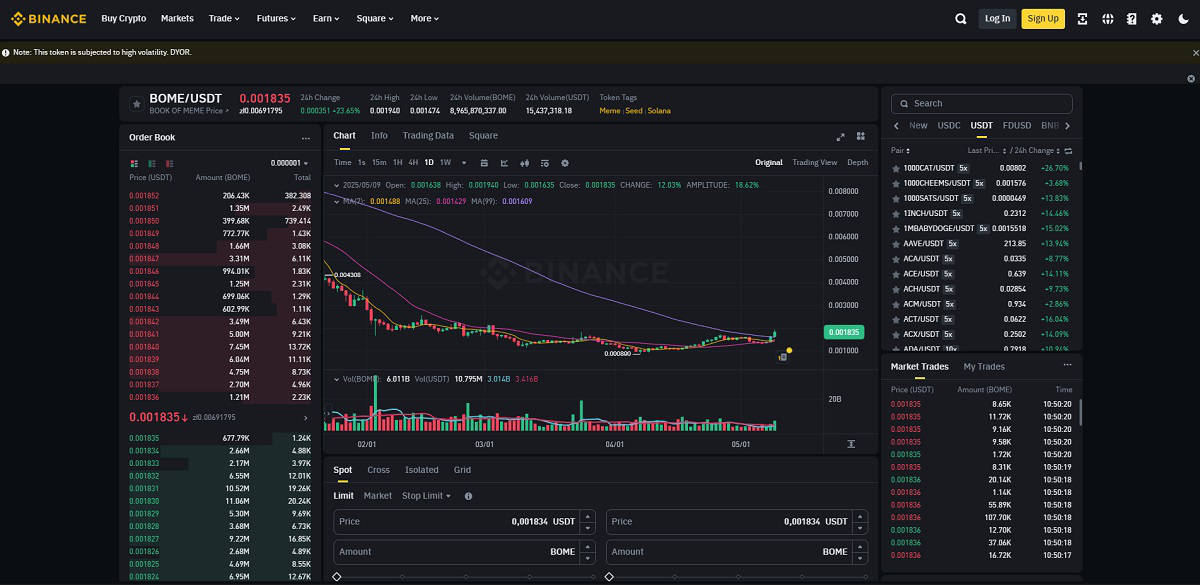Expand chart to fullscreen
This screenshot has width=1200, height=585.
pyautogui.click(x=841, y=136)
